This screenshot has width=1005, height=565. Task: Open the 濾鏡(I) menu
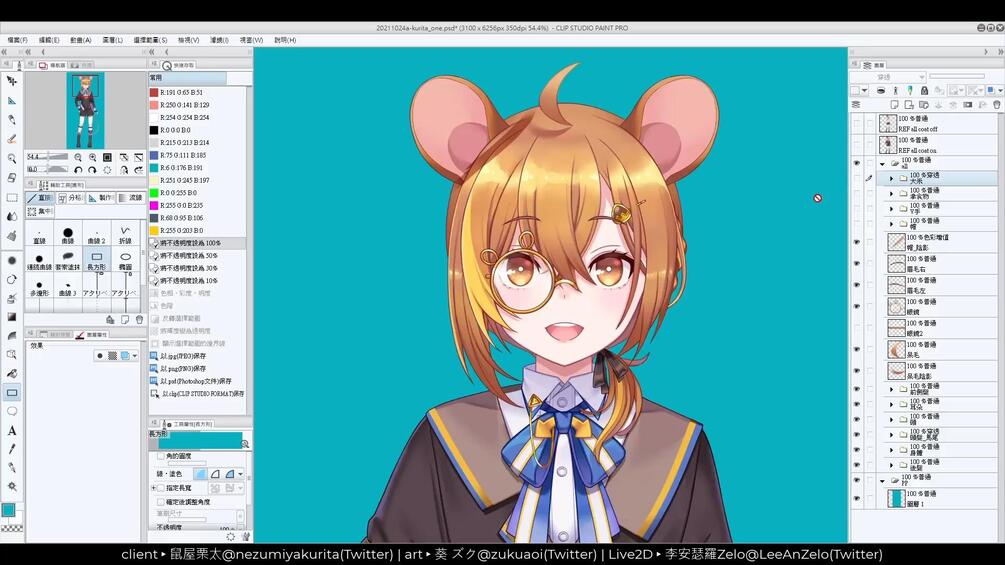pyautogui.click(x=219, y=40)
